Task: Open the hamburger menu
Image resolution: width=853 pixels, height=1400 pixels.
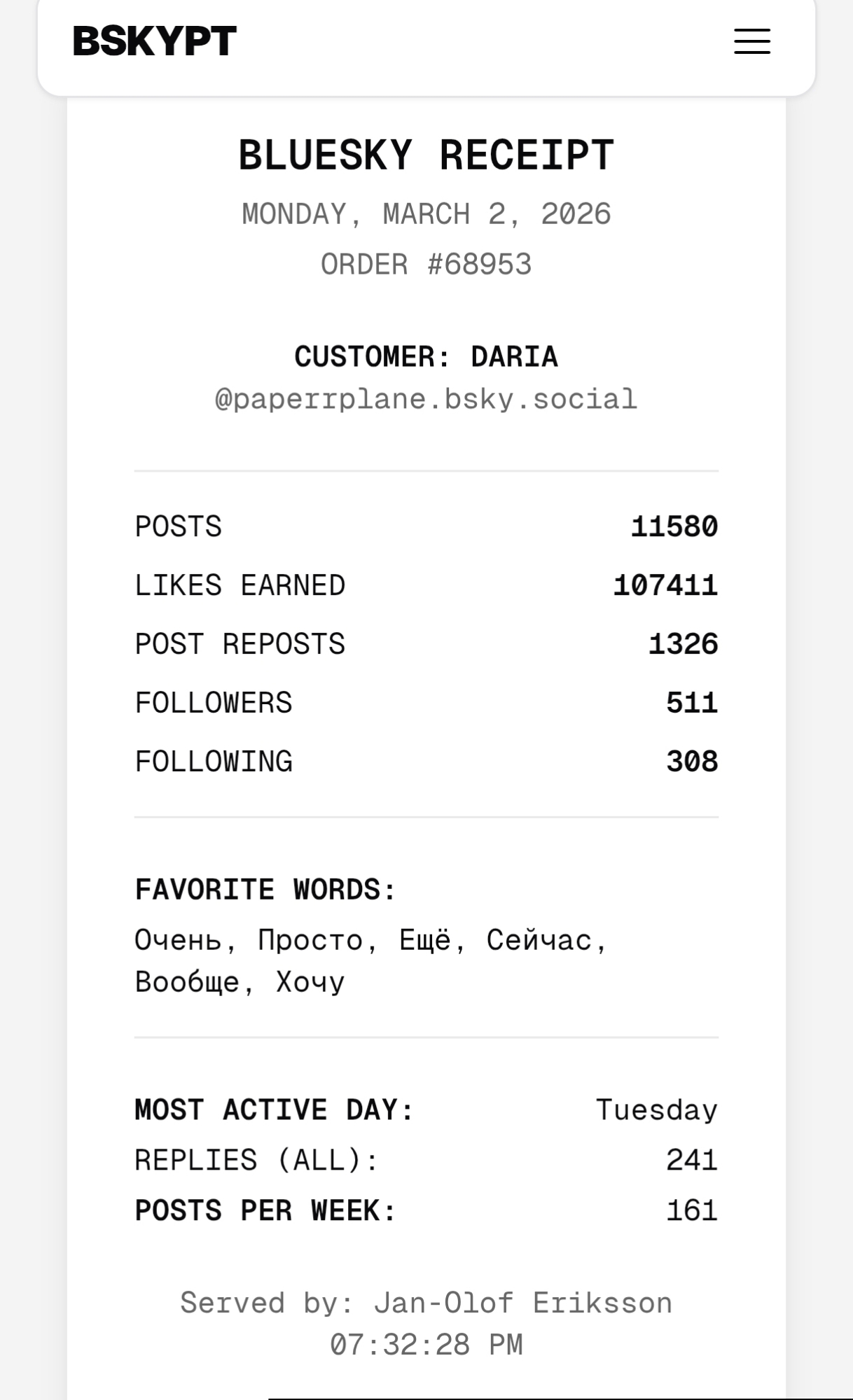Action: click(x=751, y=41)
